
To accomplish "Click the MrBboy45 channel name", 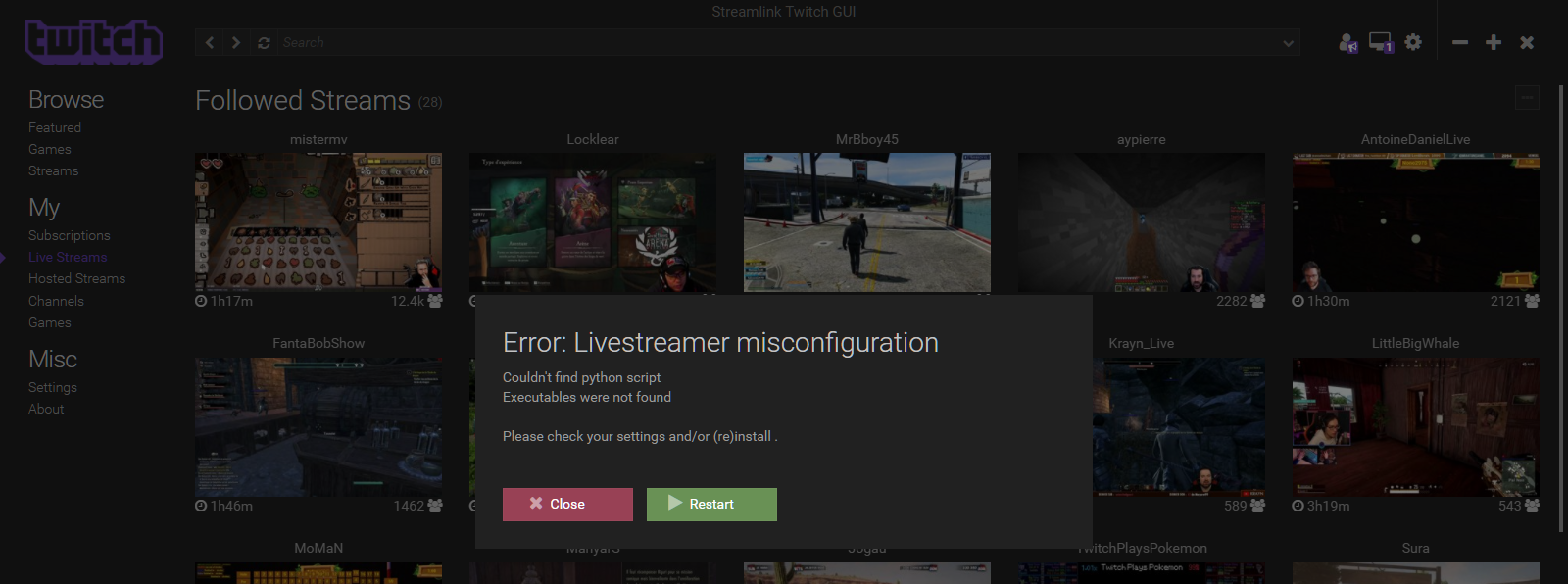I will [867, 139].
